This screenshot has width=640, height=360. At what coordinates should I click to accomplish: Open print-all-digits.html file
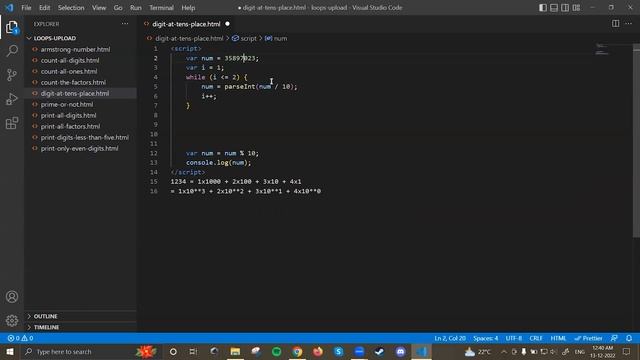(x=69, y=116)
